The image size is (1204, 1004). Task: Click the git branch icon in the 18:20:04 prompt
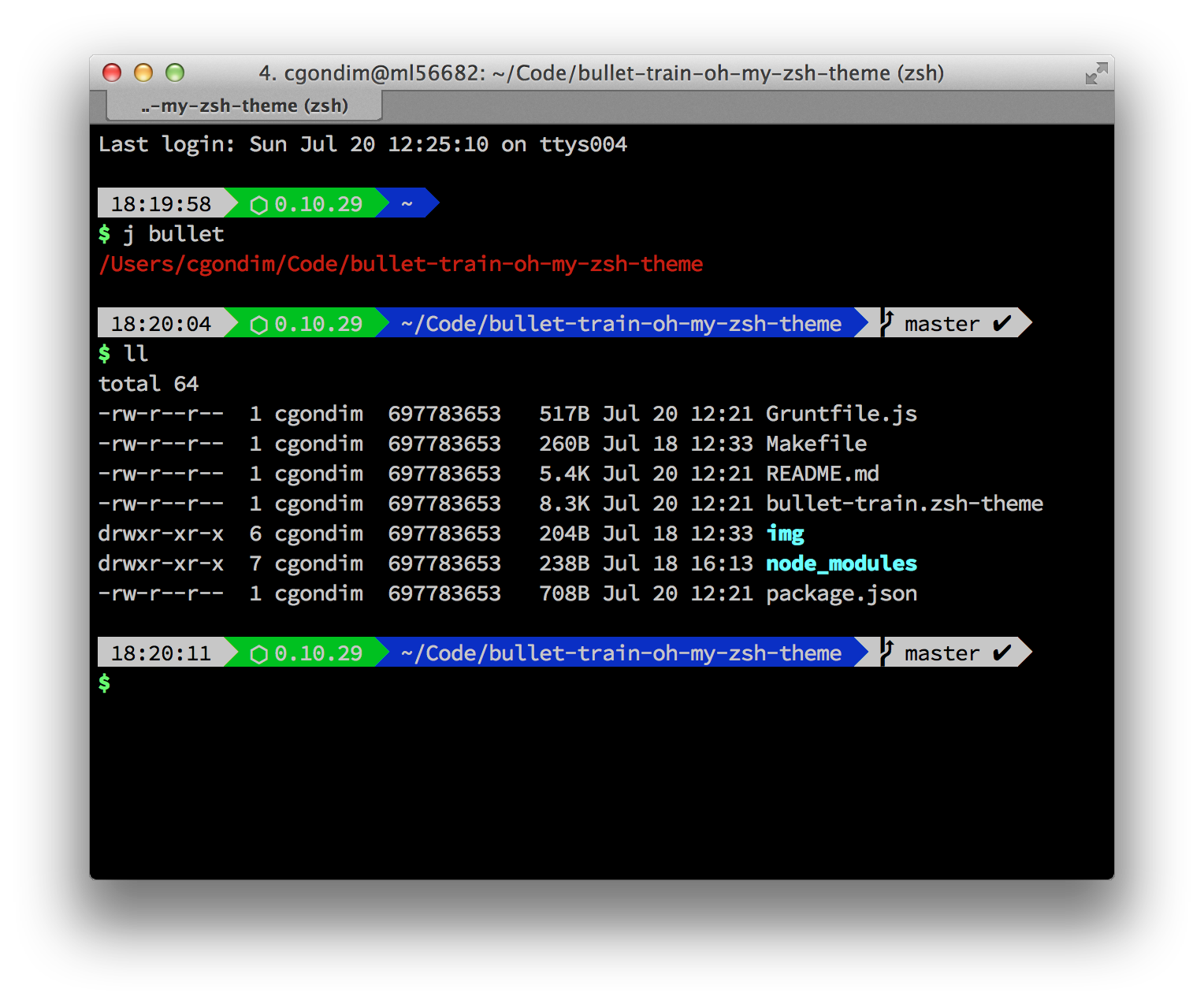(887, 322)
